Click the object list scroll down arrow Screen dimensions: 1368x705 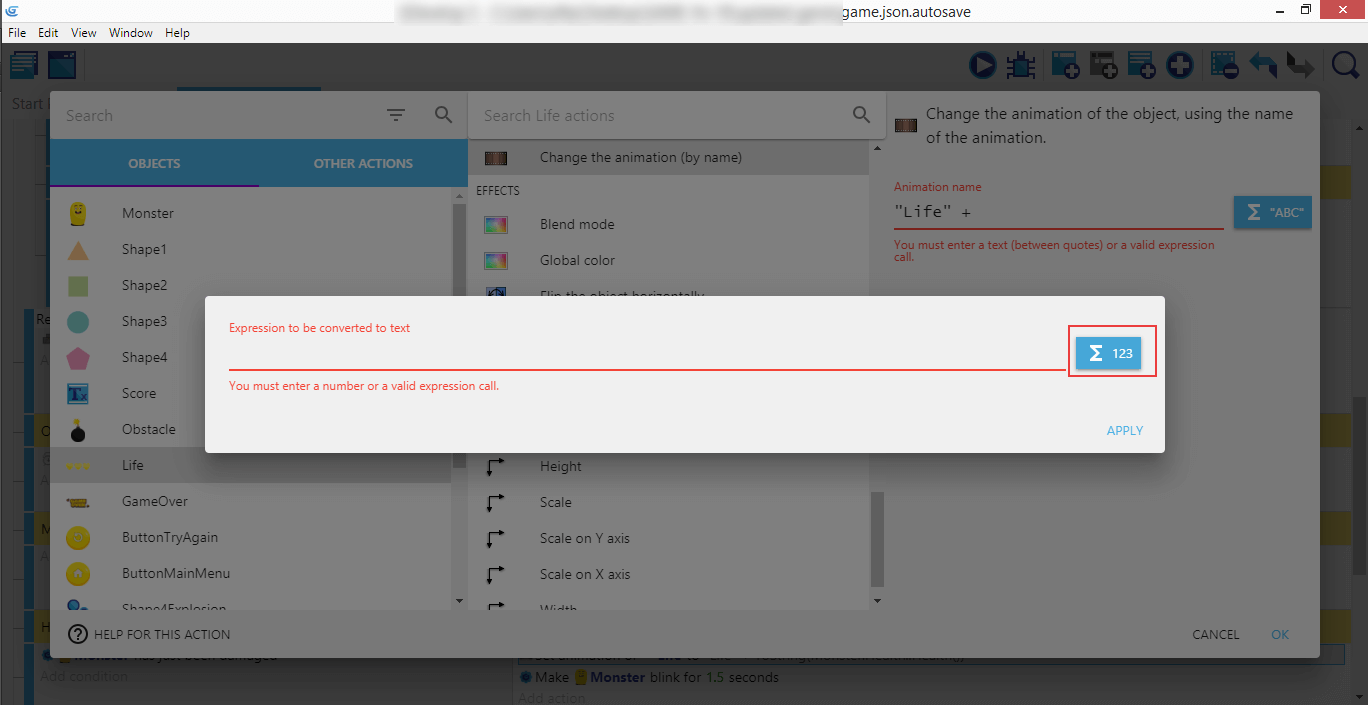pos(459,600)
